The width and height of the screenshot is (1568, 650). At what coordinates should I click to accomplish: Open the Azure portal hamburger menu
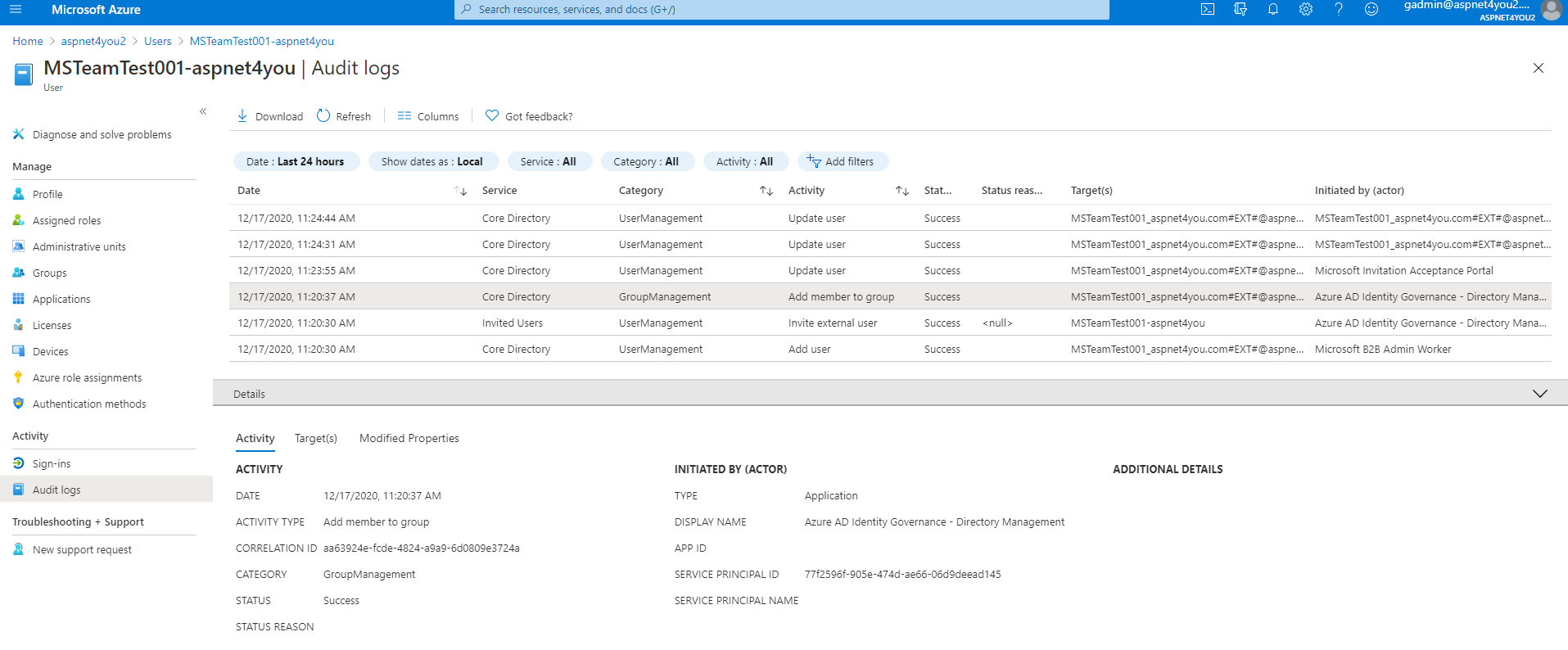click(x=16, y=10)
